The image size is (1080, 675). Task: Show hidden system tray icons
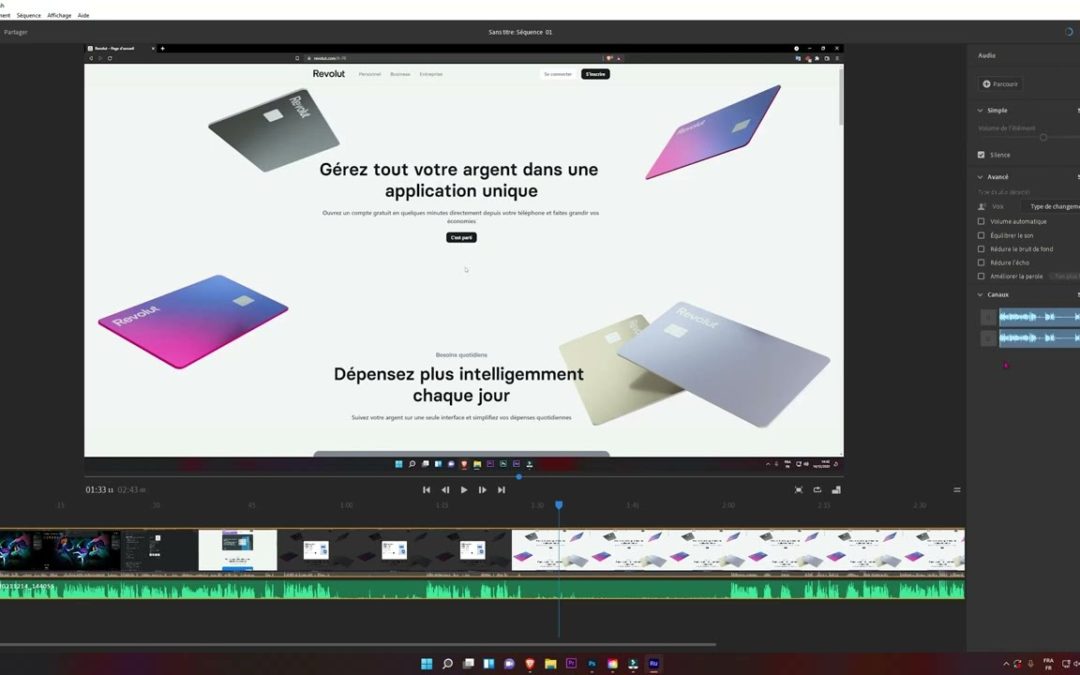coord(1006,665)
